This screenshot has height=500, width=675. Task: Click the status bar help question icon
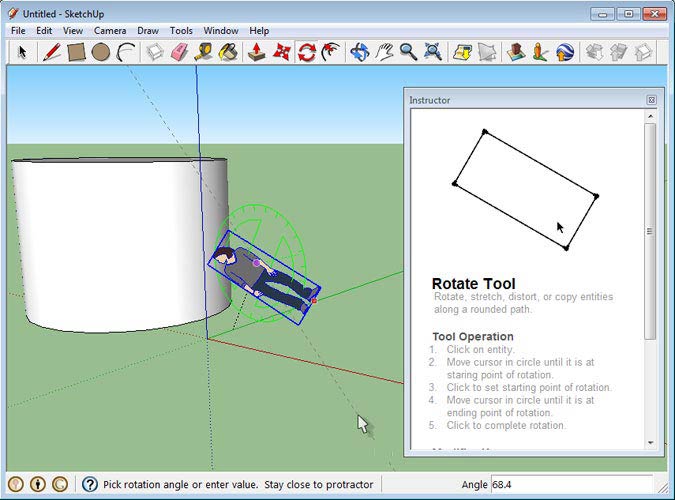89,485
